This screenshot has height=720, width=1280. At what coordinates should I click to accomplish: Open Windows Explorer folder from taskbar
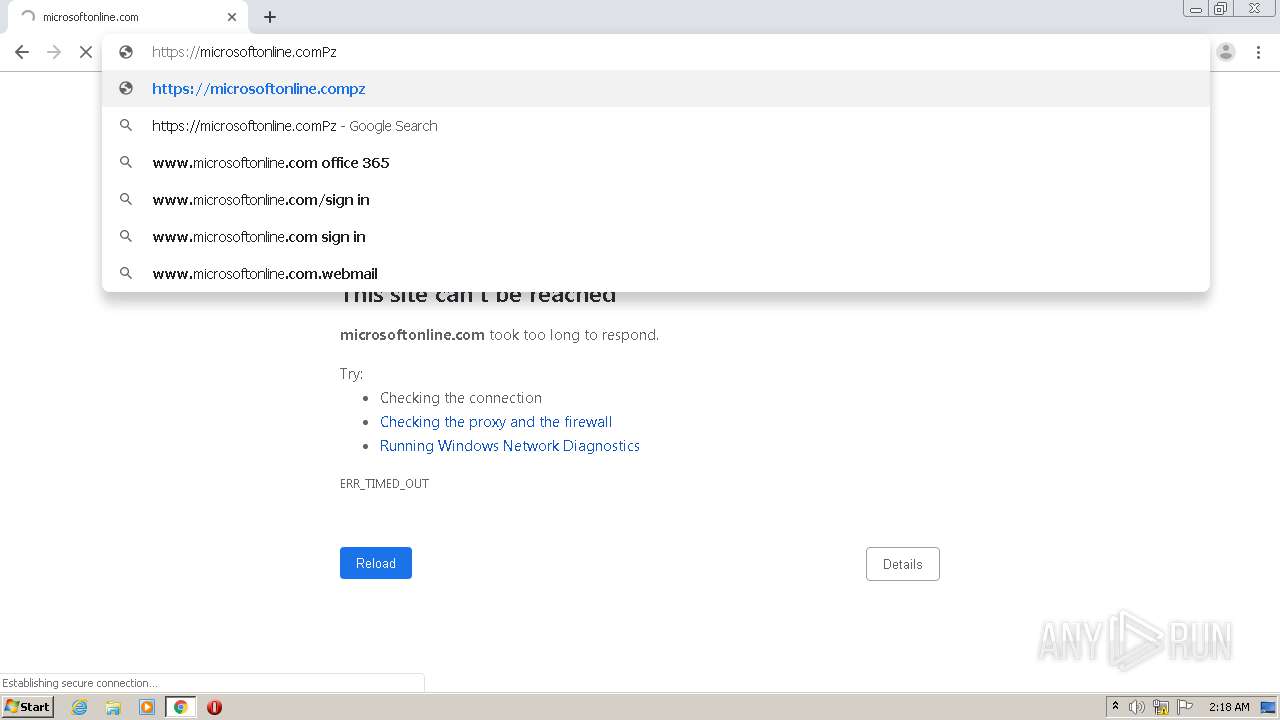pos(113,707)
